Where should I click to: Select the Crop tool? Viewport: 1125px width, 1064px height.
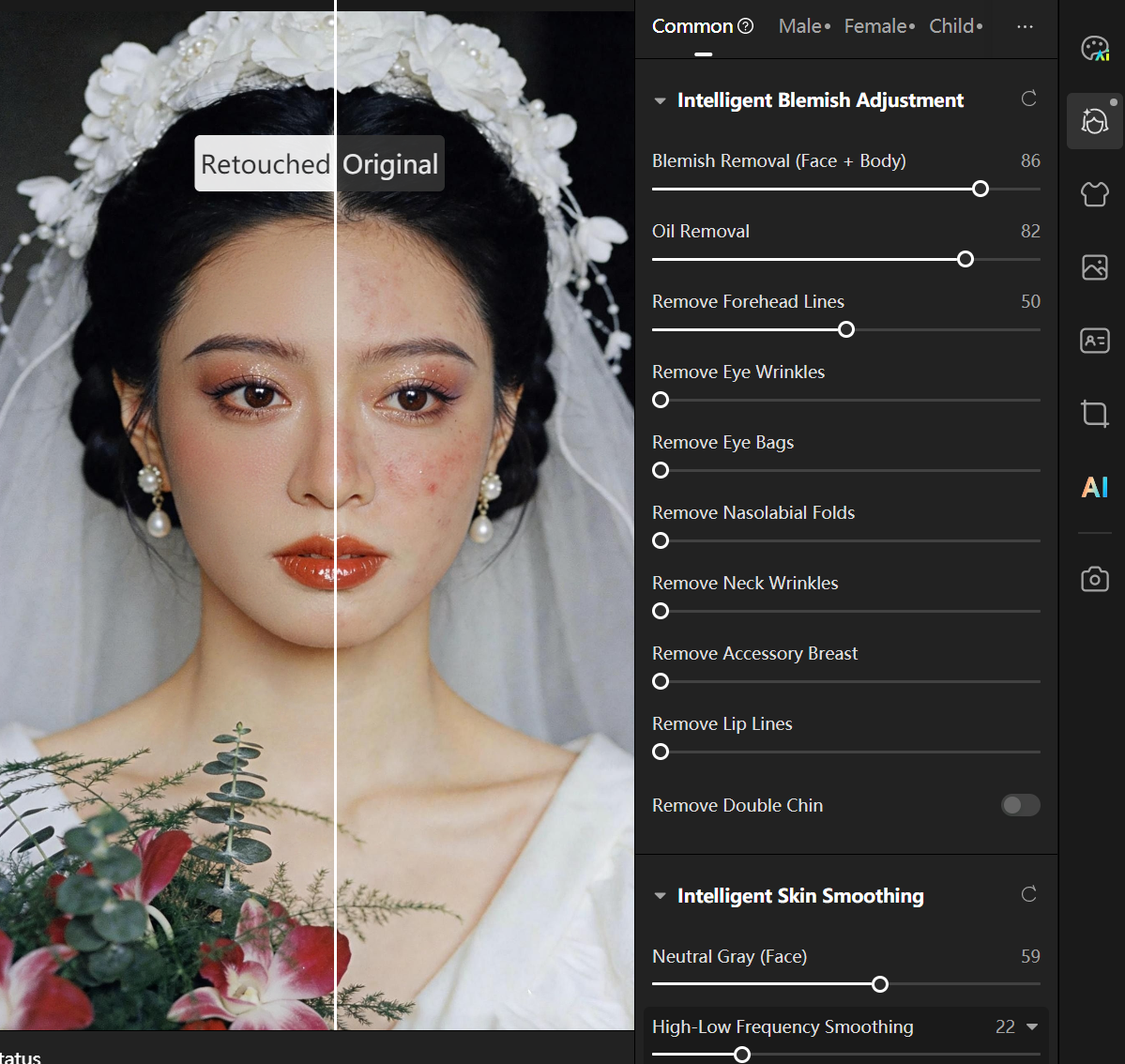(x=1094, y=414)
